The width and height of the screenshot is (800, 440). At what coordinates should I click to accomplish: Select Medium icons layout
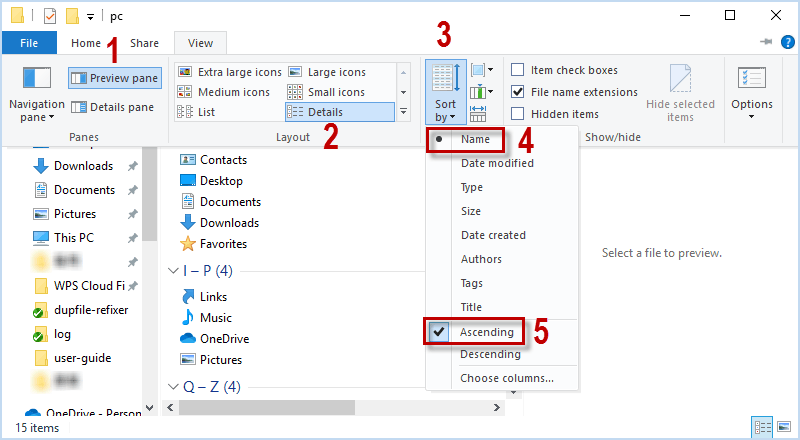[223, 92]
